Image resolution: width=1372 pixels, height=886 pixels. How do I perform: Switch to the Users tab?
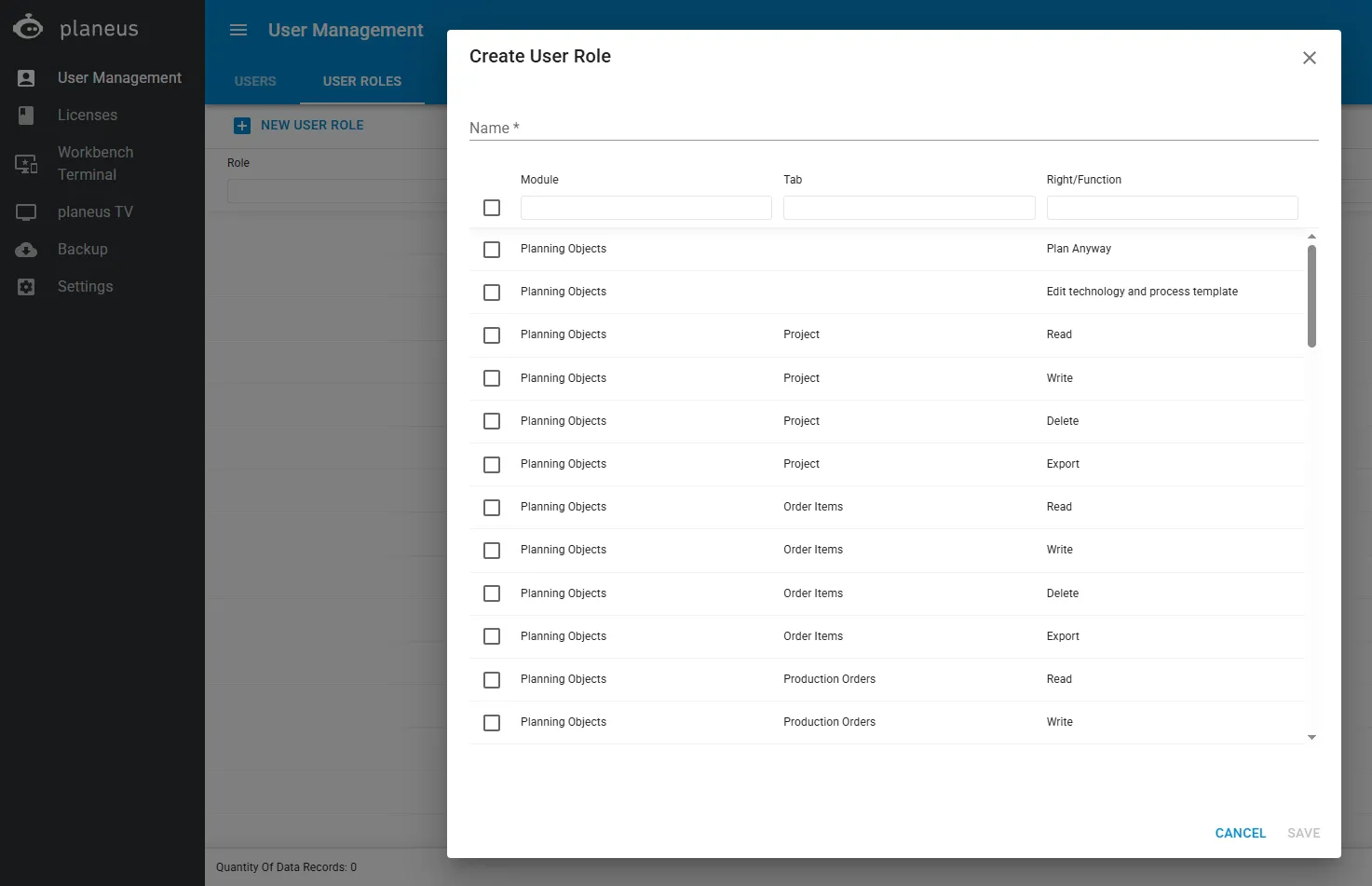[x=255, y=81]
